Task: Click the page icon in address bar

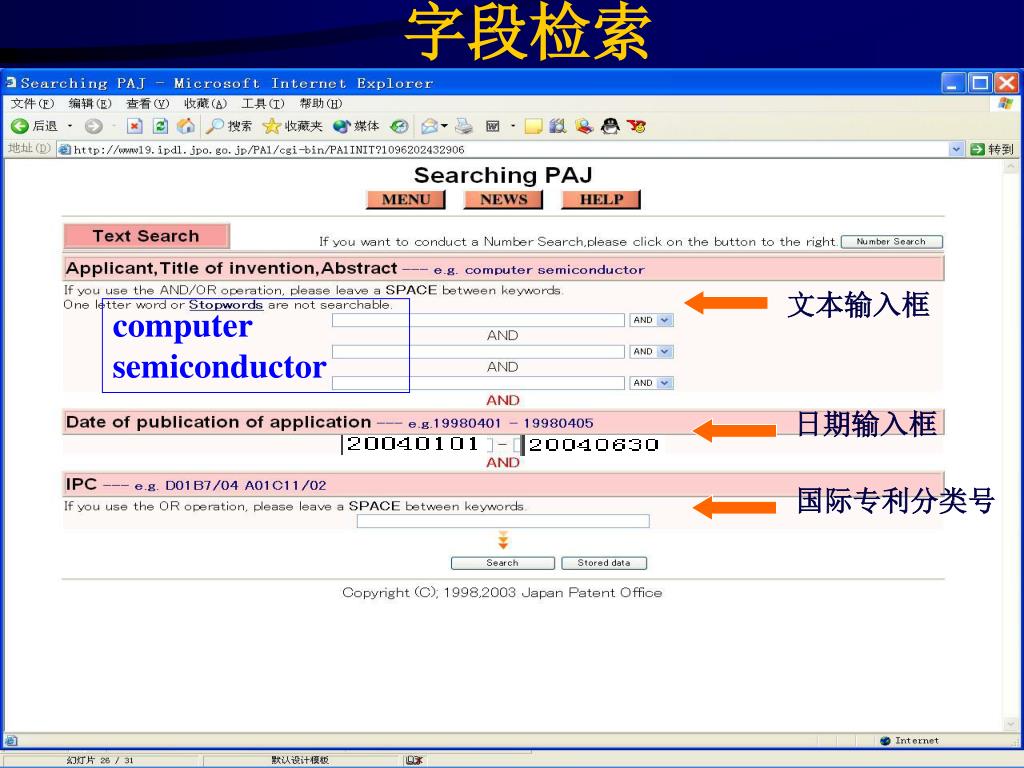Action: point(64,150)
